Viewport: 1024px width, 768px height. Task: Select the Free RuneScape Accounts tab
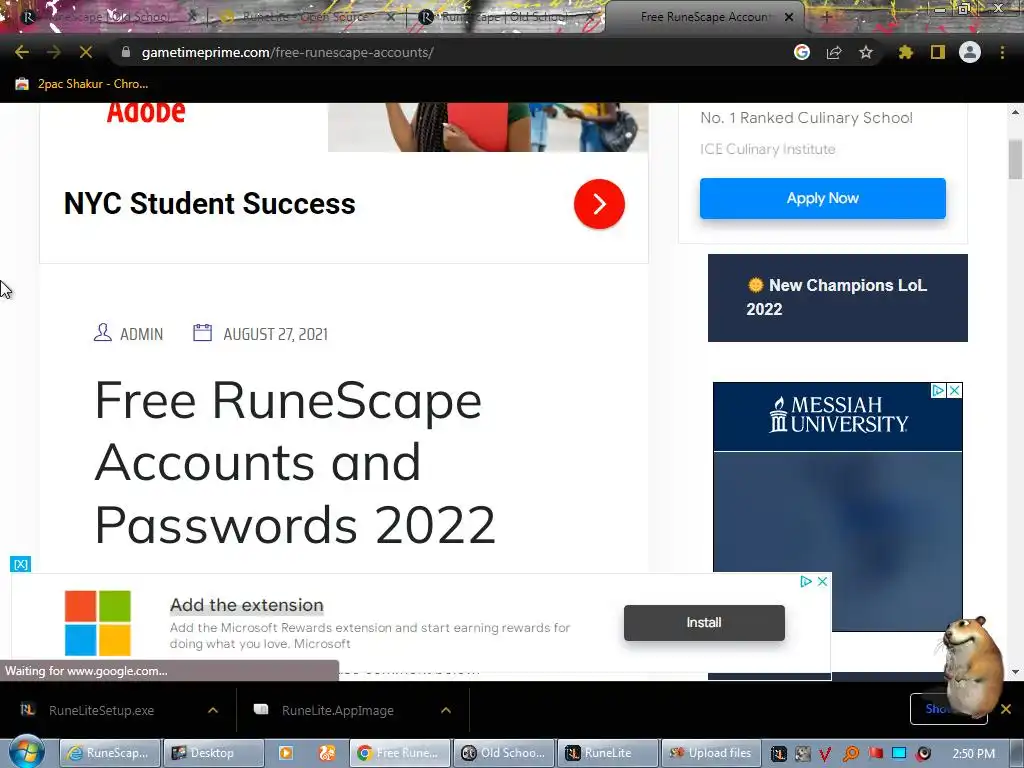(x=702, y=17)
